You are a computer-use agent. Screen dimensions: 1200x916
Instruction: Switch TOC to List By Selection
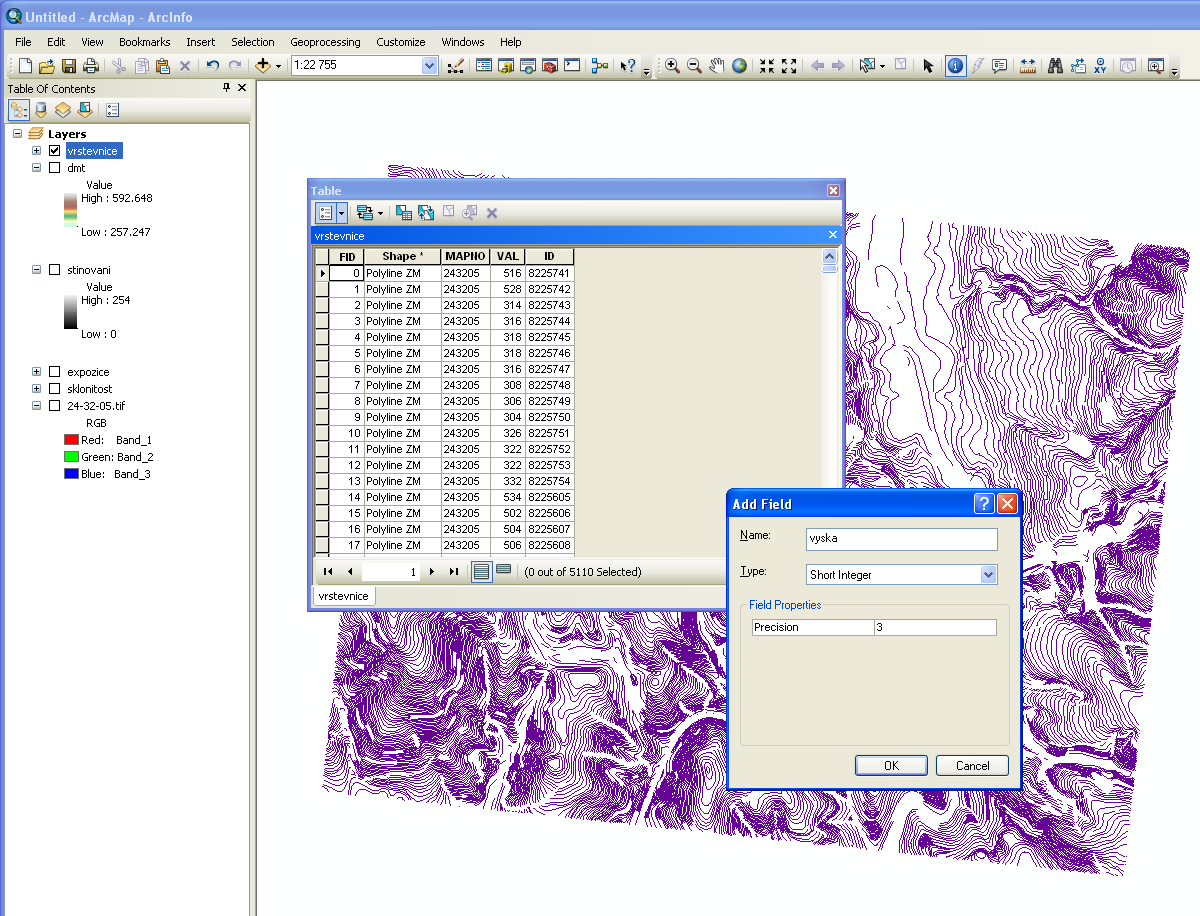pos(85,110)
